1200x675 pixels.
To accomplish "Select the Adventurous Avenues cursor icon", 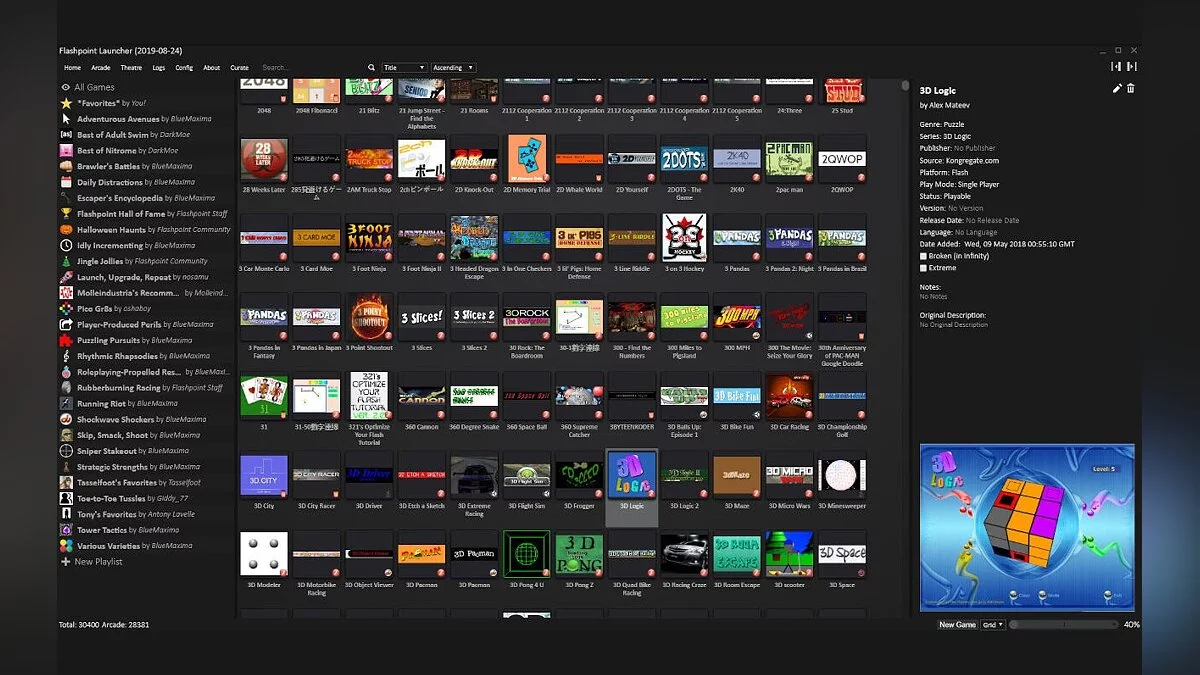I will (66, 119).
